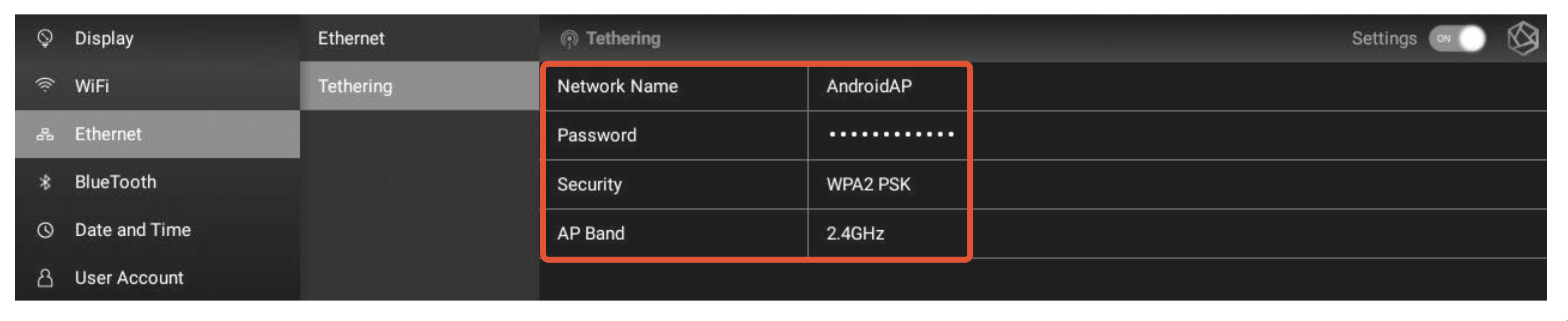Open the Security WPA2 PSK selector
The image size is (1568, 321).
click(x=887, y=184)
